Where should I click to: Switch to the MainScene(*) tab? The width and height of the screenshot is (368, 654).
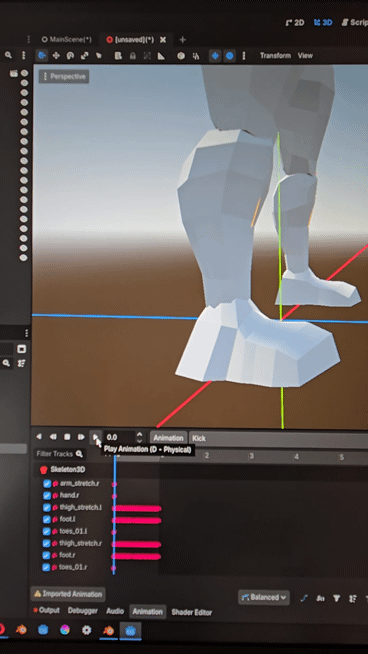point(67,40)
